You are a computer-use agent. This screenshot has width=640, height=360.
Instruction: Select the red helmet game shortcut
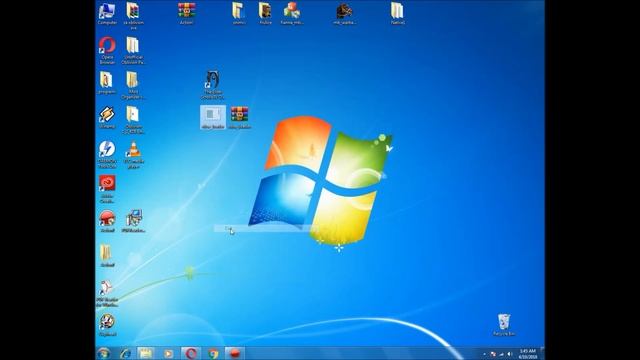point(107,221)
